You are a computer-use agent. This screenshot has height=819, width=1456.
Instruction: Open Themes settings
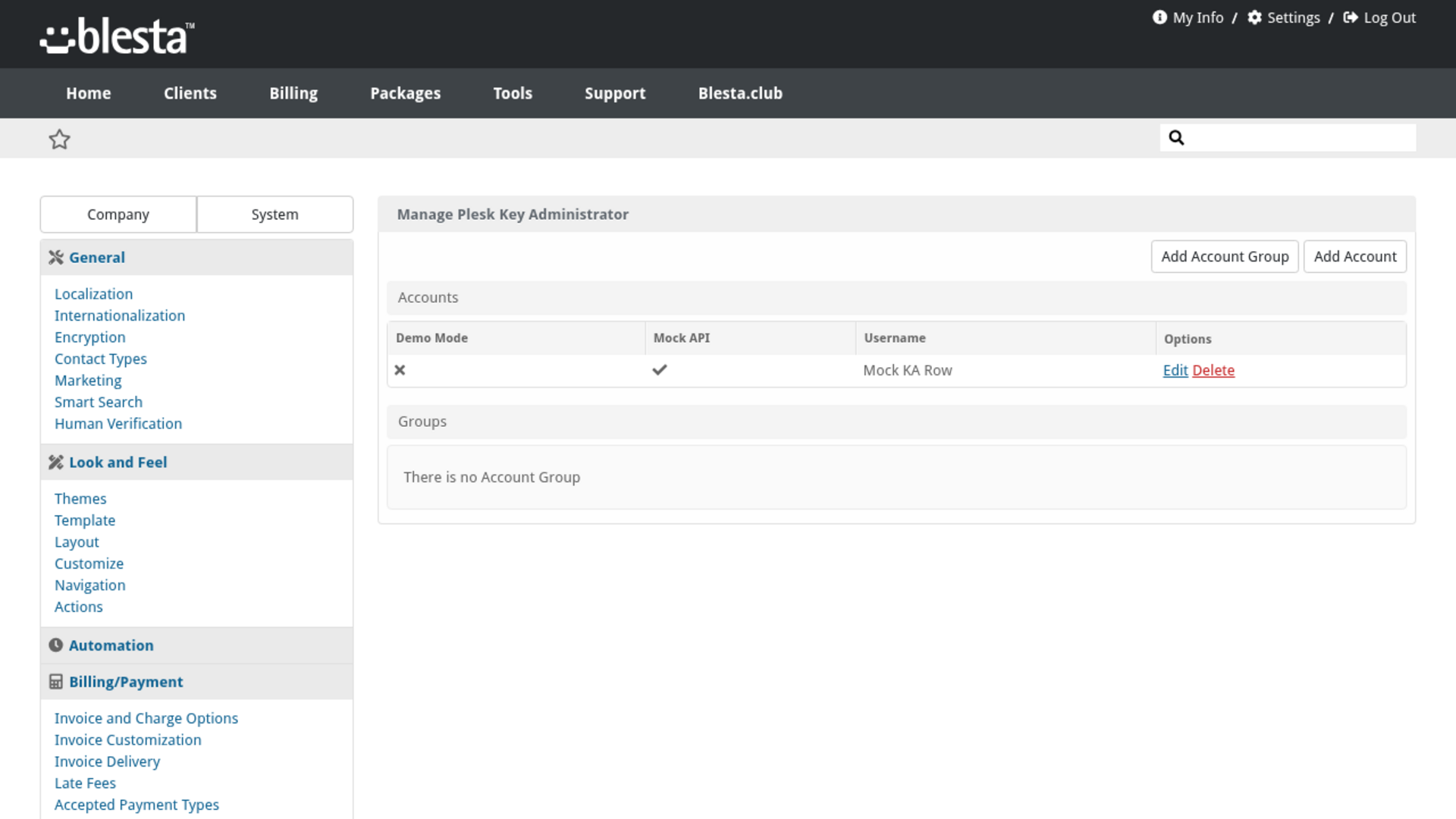coord(80,498)
